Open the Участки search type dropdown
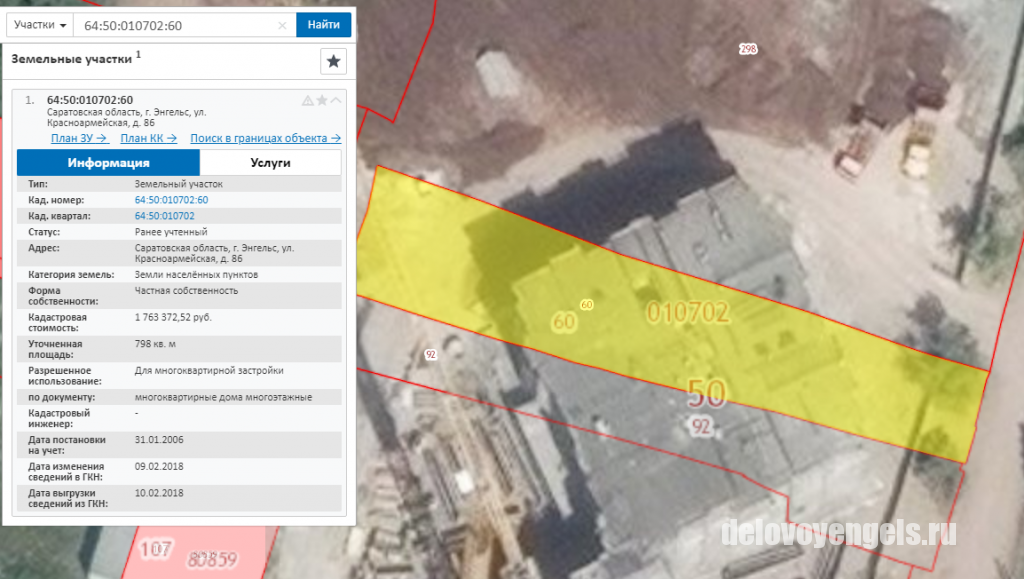The width and height of the screenshot is (1024, 579). 40,25
